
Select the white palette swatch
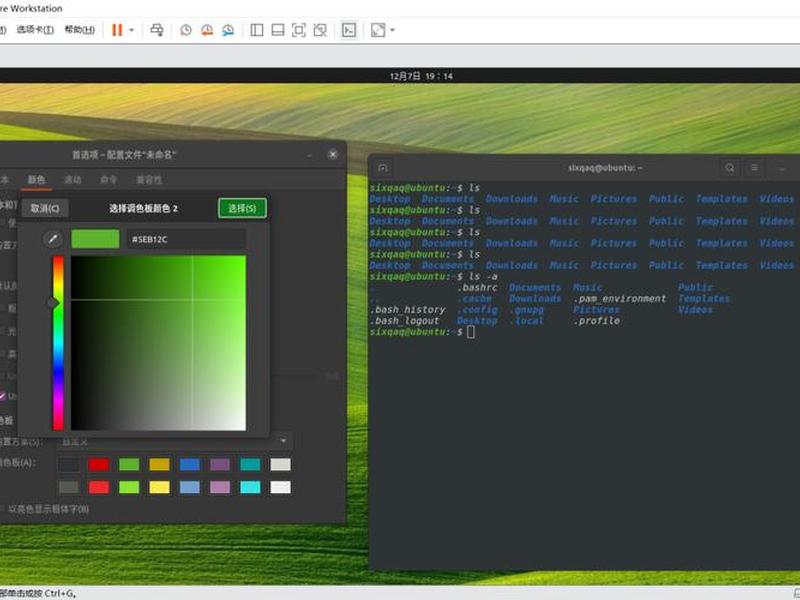point(281,487)
